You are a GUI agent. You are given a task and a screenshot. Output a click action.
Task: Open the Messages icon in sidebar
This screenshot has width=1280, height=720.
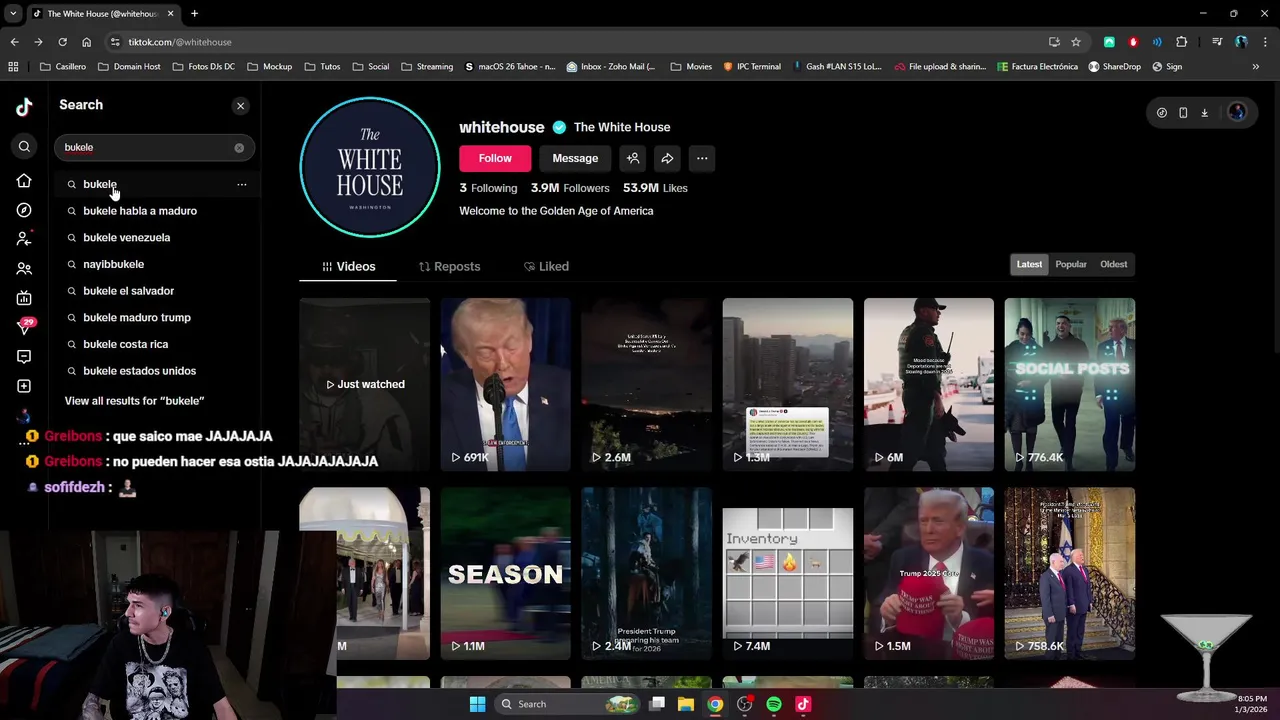pyautogui.click(x=24, y=356)
